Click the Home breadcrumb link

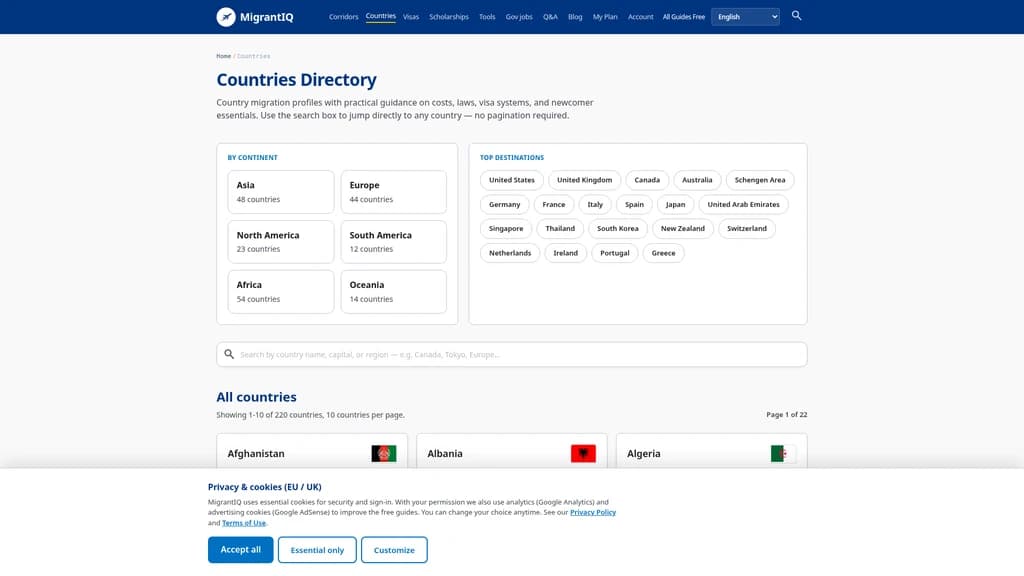[x=223, y=56]
